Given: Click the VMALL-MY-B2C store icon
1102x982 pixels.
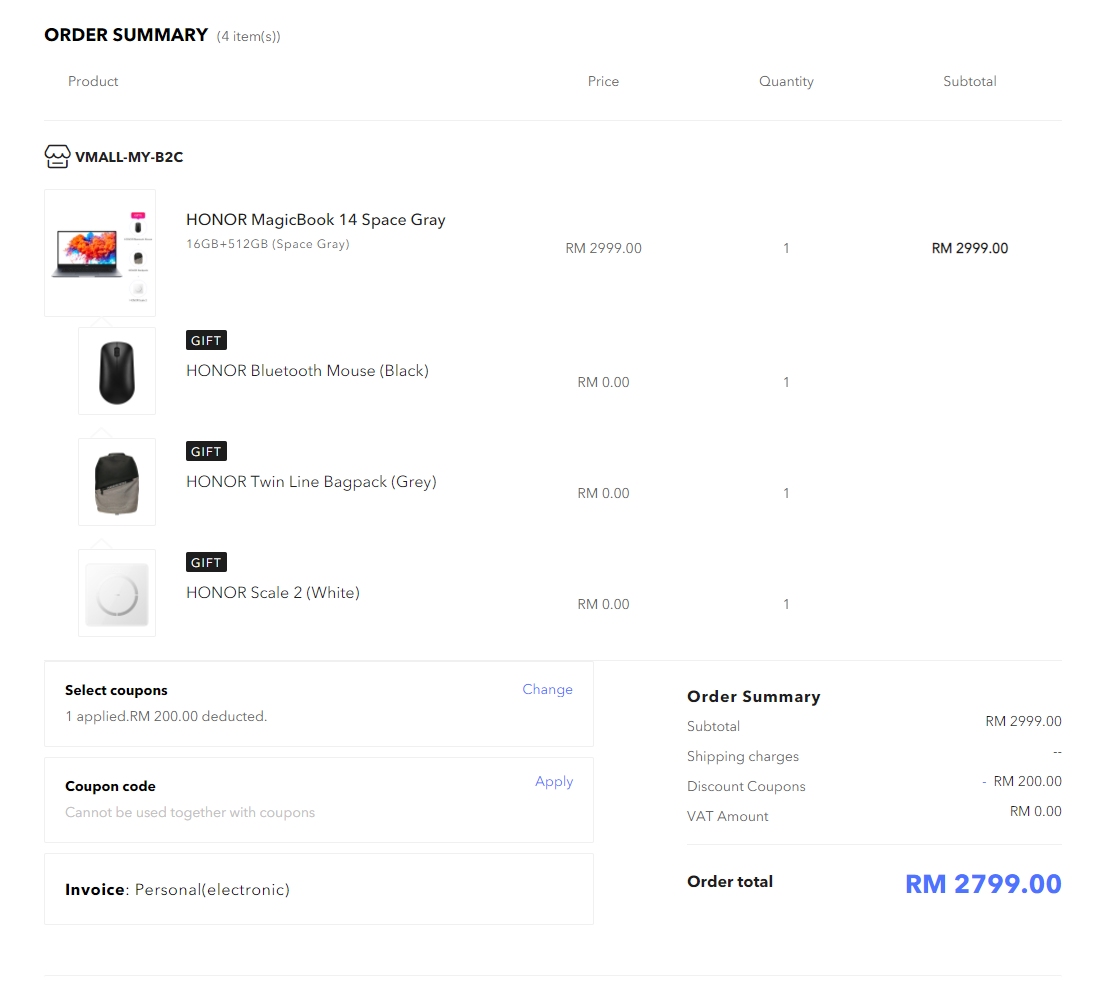Looking at the screenshot, I should (x=58, y=156).
